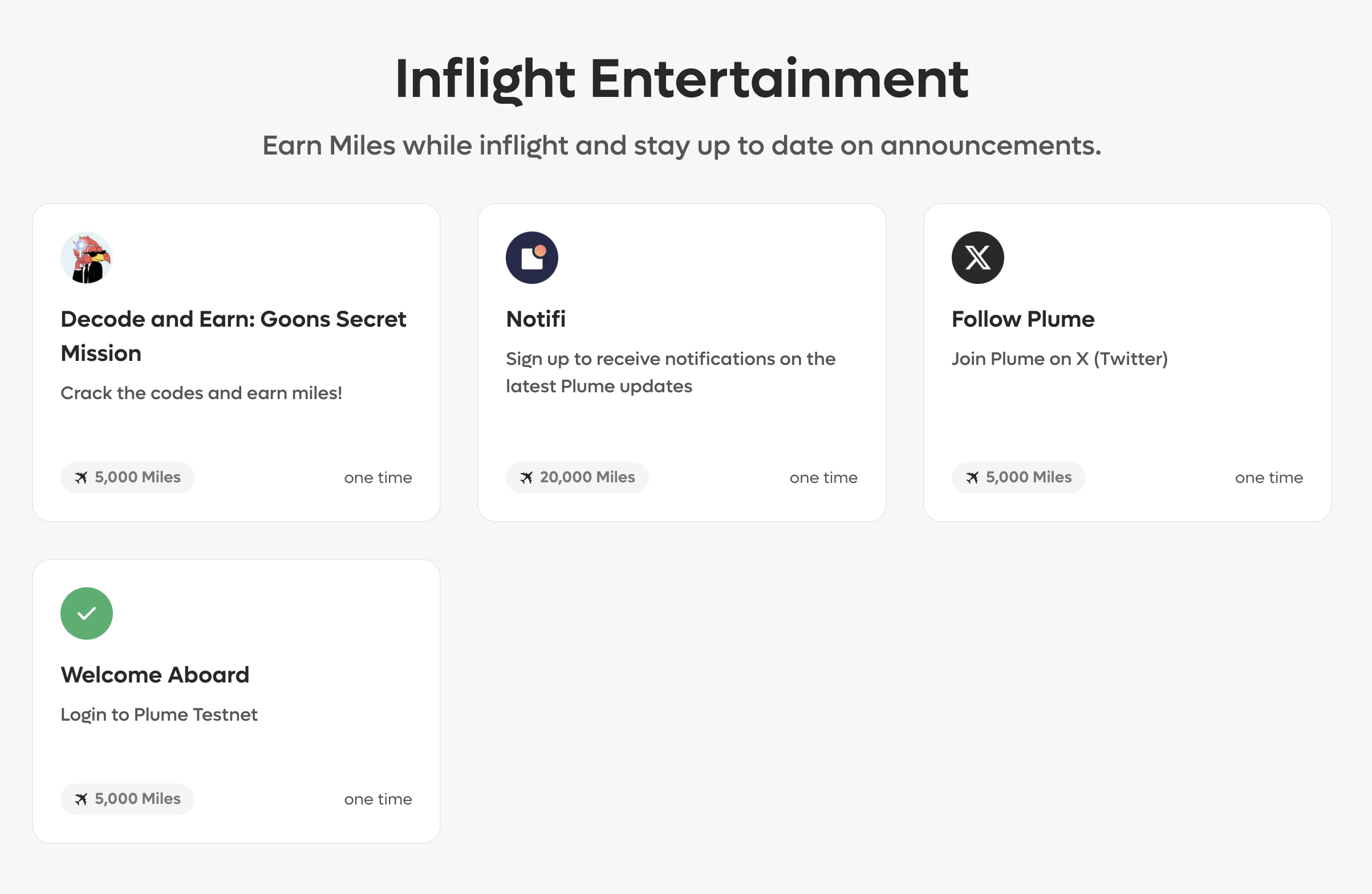This screenshot has width=1372, height=894.
Task: Click the Inflight Entertainment heading
Action: click(x=681, y=79)
